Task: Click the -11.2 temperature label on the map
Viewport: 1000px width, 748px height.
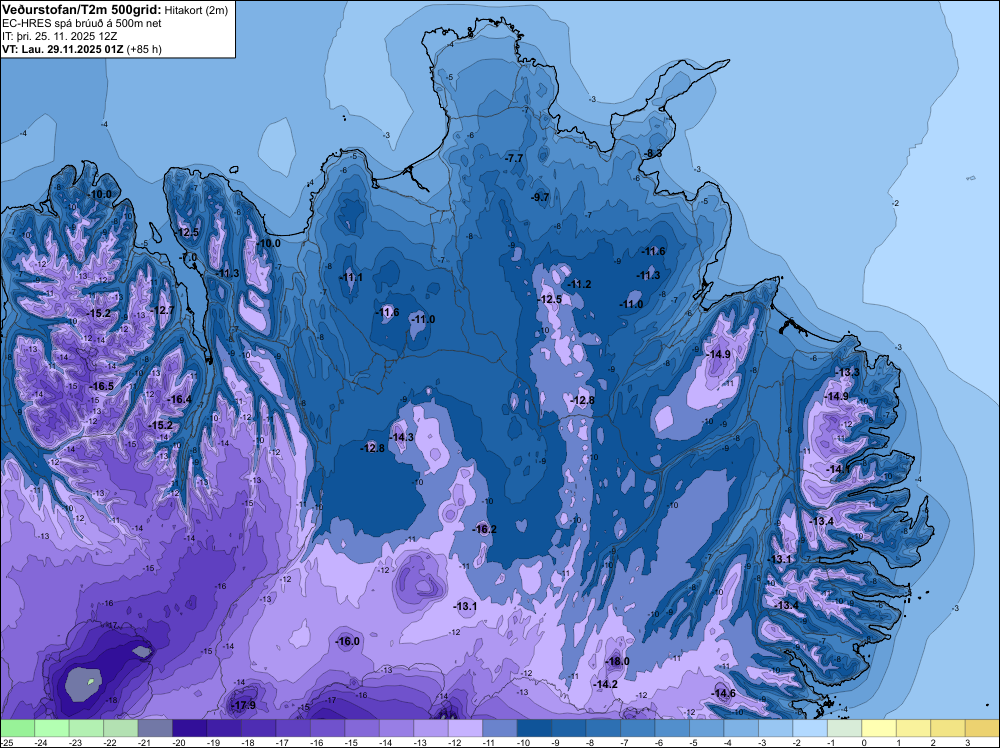Action: [580, 284]
